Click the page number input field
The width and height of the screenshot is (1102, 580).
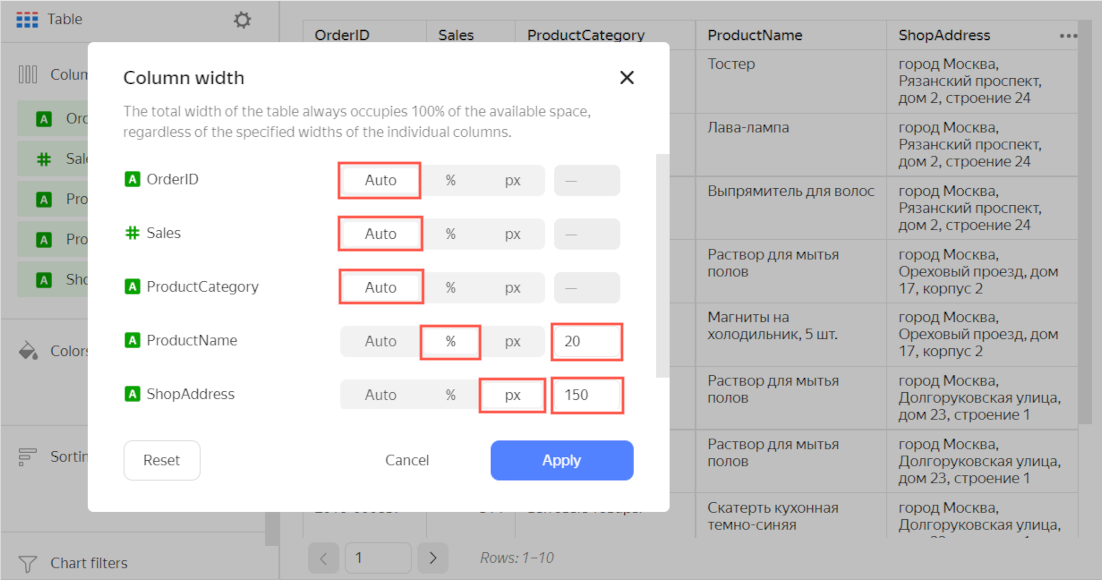tap(377, 558)
